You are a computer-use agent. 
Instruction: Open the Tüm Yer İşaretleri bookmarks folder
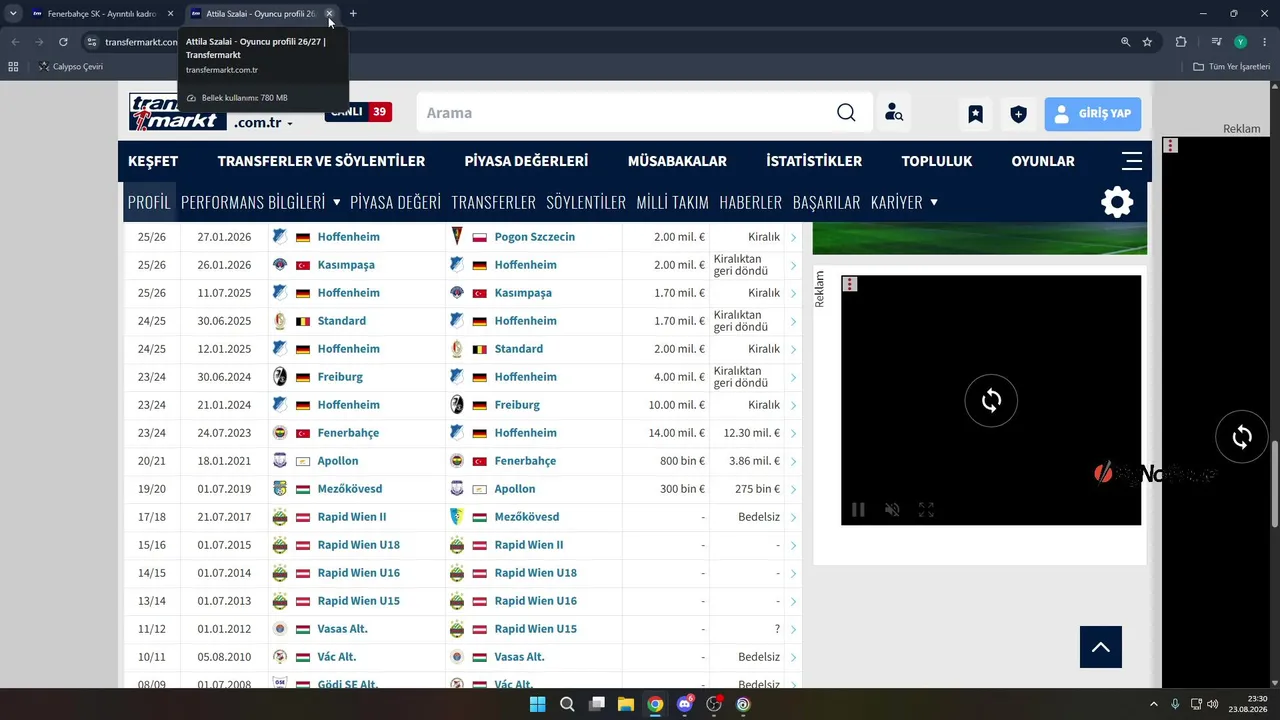click(x=1232, y=67)
